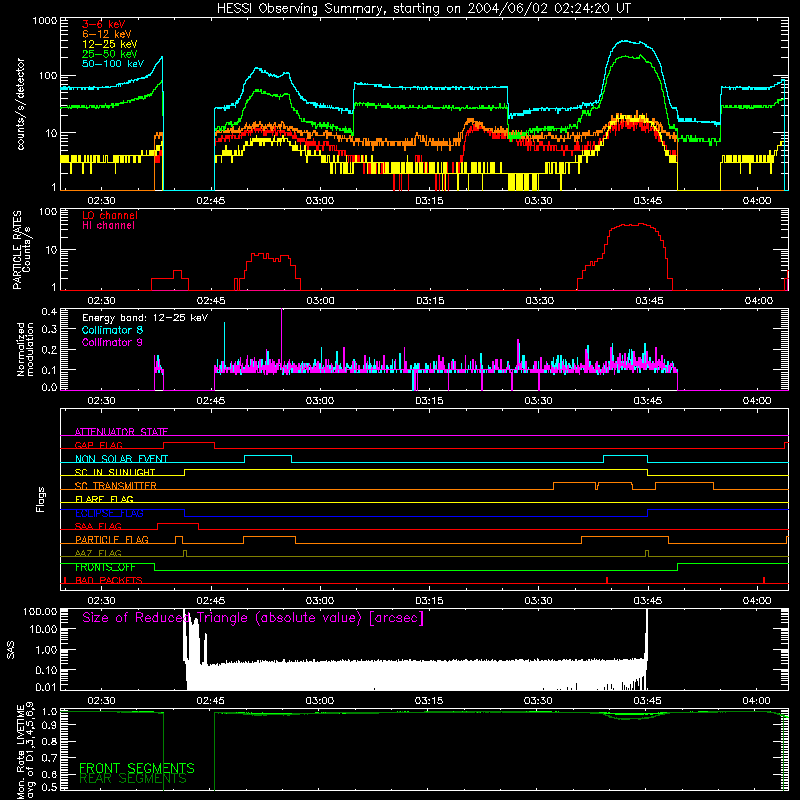800x800 pixels.
Task: Click the SC IN SUNLIGHT flag label
Action: coord(115,472)
